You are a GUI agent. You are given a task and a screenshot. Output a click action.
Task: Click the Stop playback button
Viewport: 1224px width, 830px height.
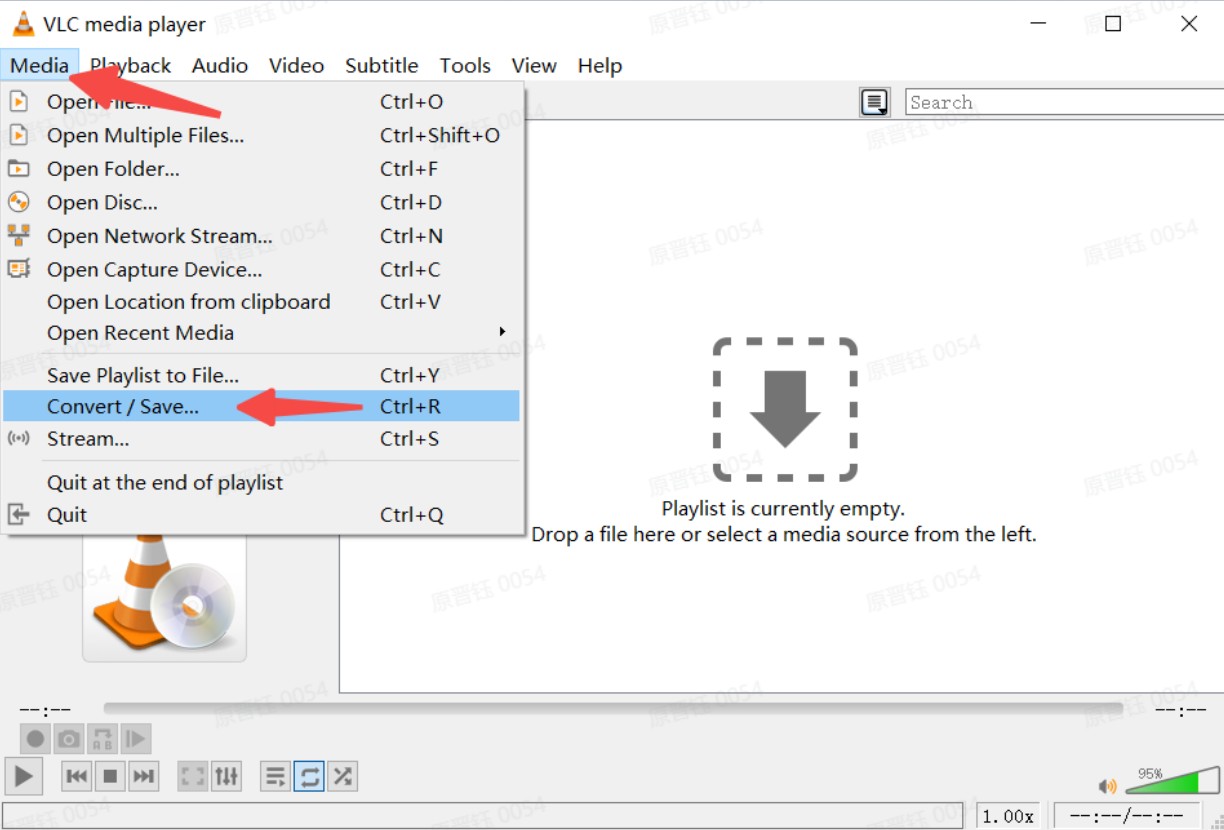pos(111,776)
